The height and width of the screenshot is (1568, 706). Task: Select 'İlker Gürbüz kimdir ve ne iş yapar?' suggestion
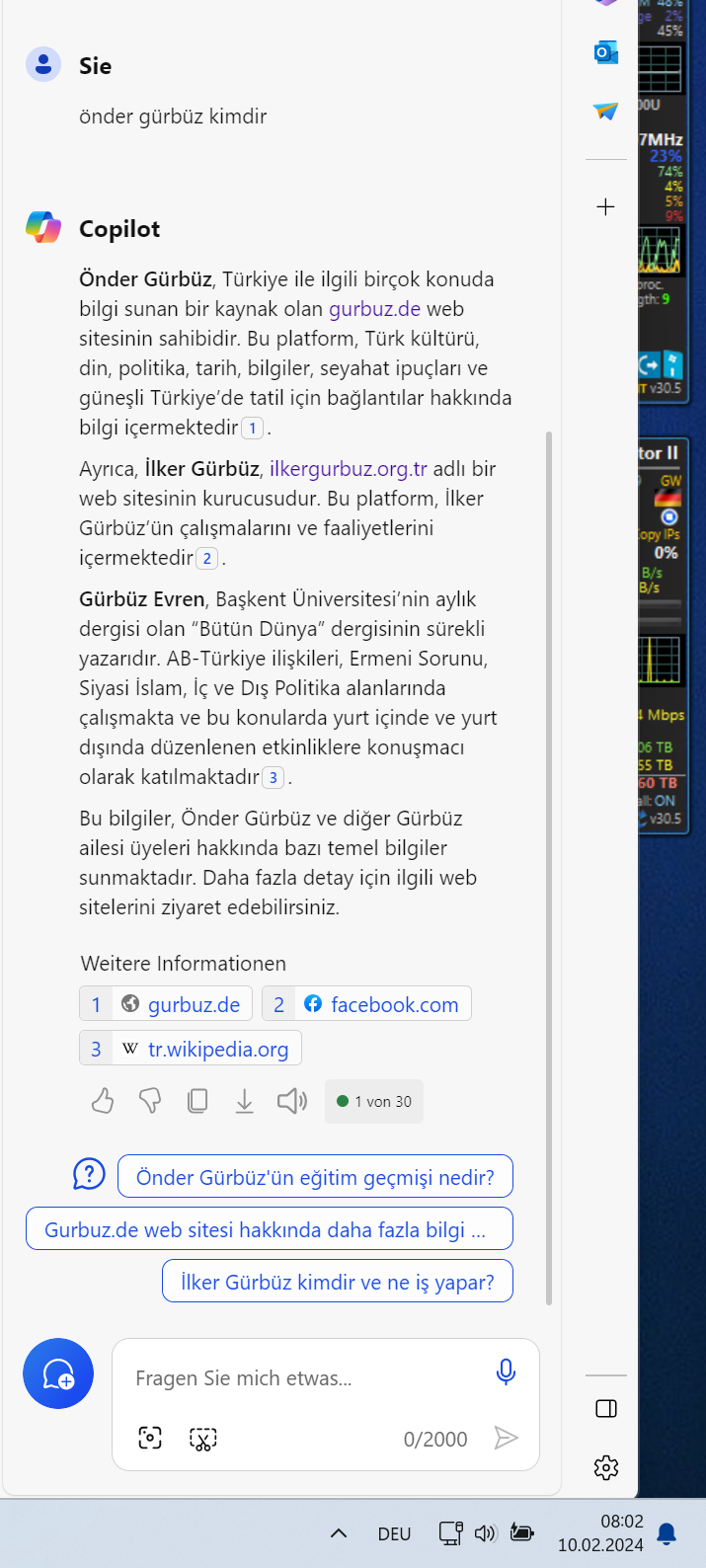(x=338, y=1282)
